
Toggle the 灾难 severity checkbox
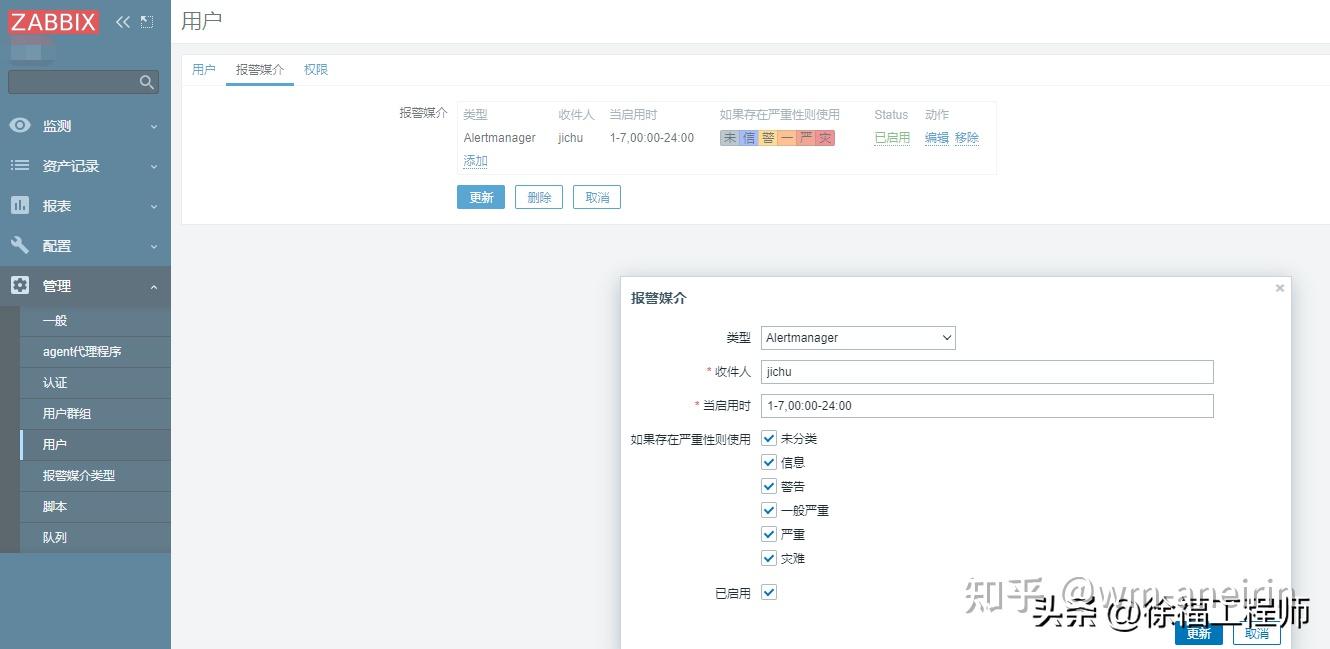[769, 558]
